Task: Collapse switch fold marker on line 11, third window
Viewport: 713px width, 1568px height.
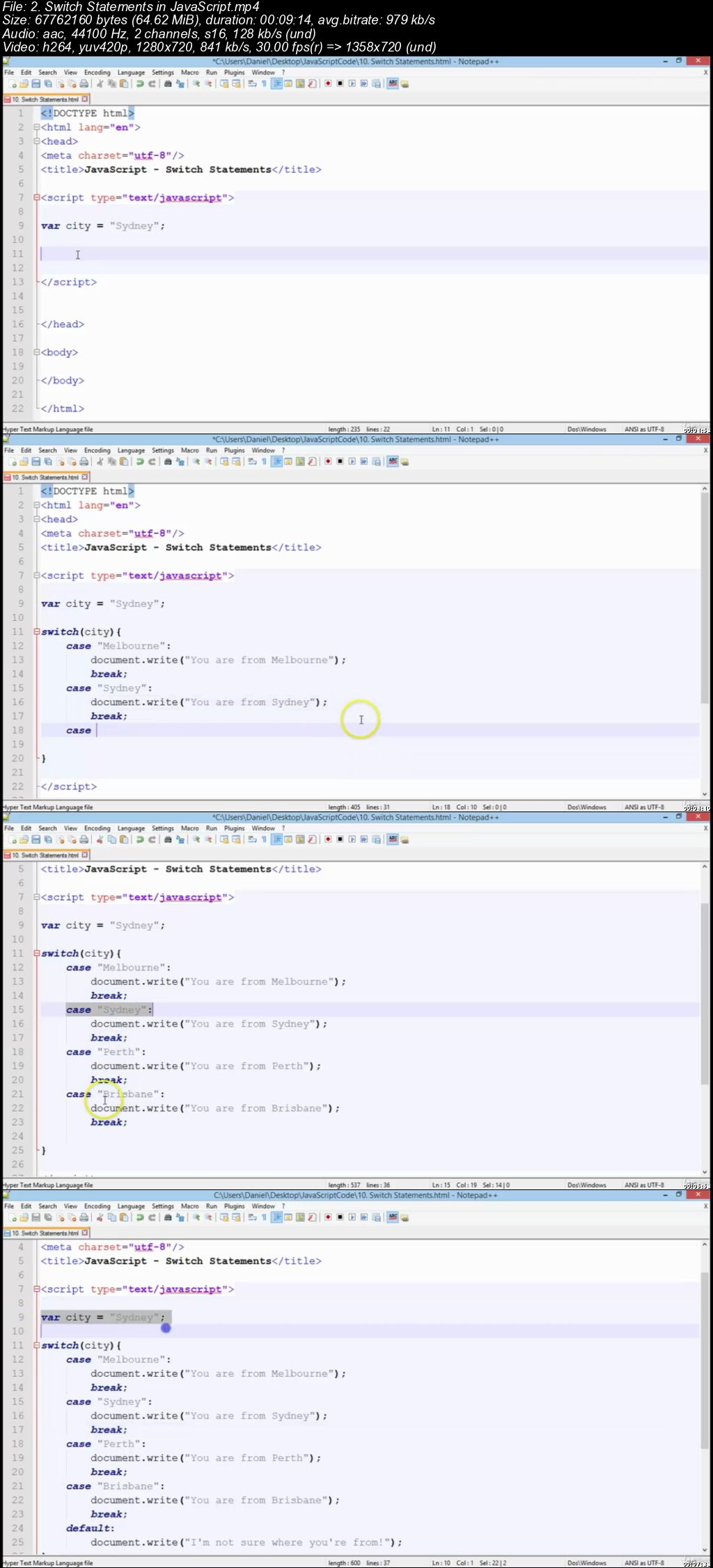Action: tap(36, 953)
